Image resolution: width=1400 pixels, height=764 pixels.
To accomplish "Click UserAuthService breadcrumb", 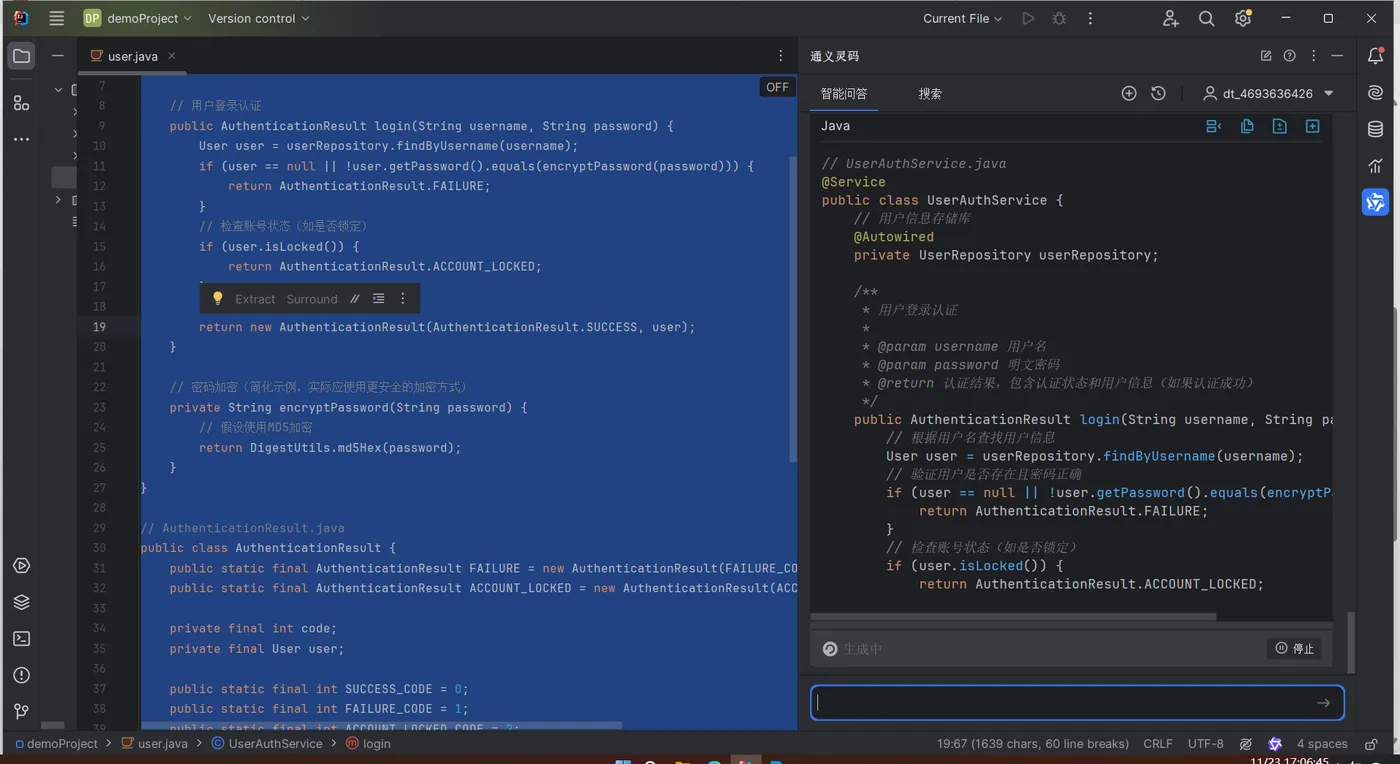I will click(x=266, y=744).
